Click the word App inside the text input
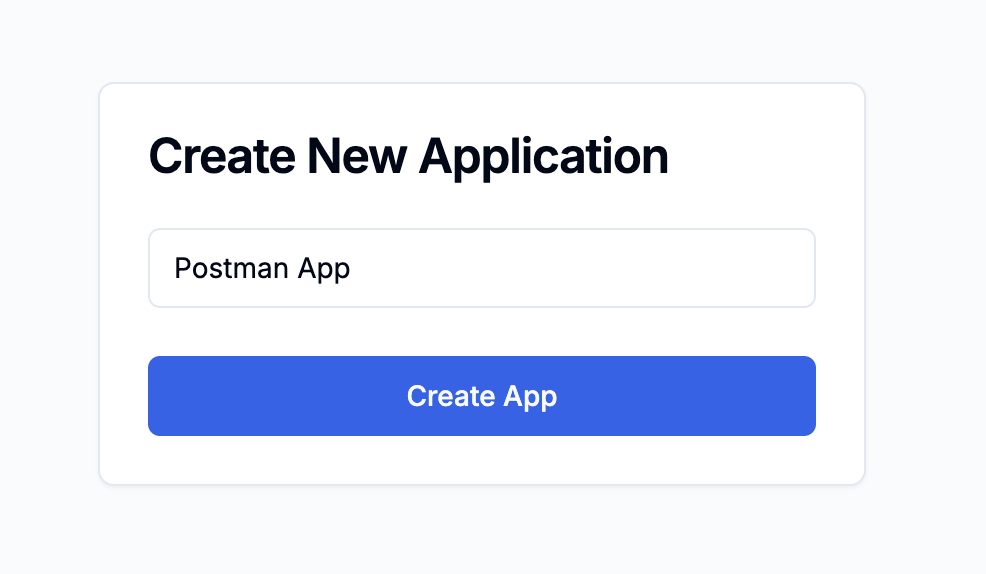Viewport: 986px width, 574px height. (324, 269)
